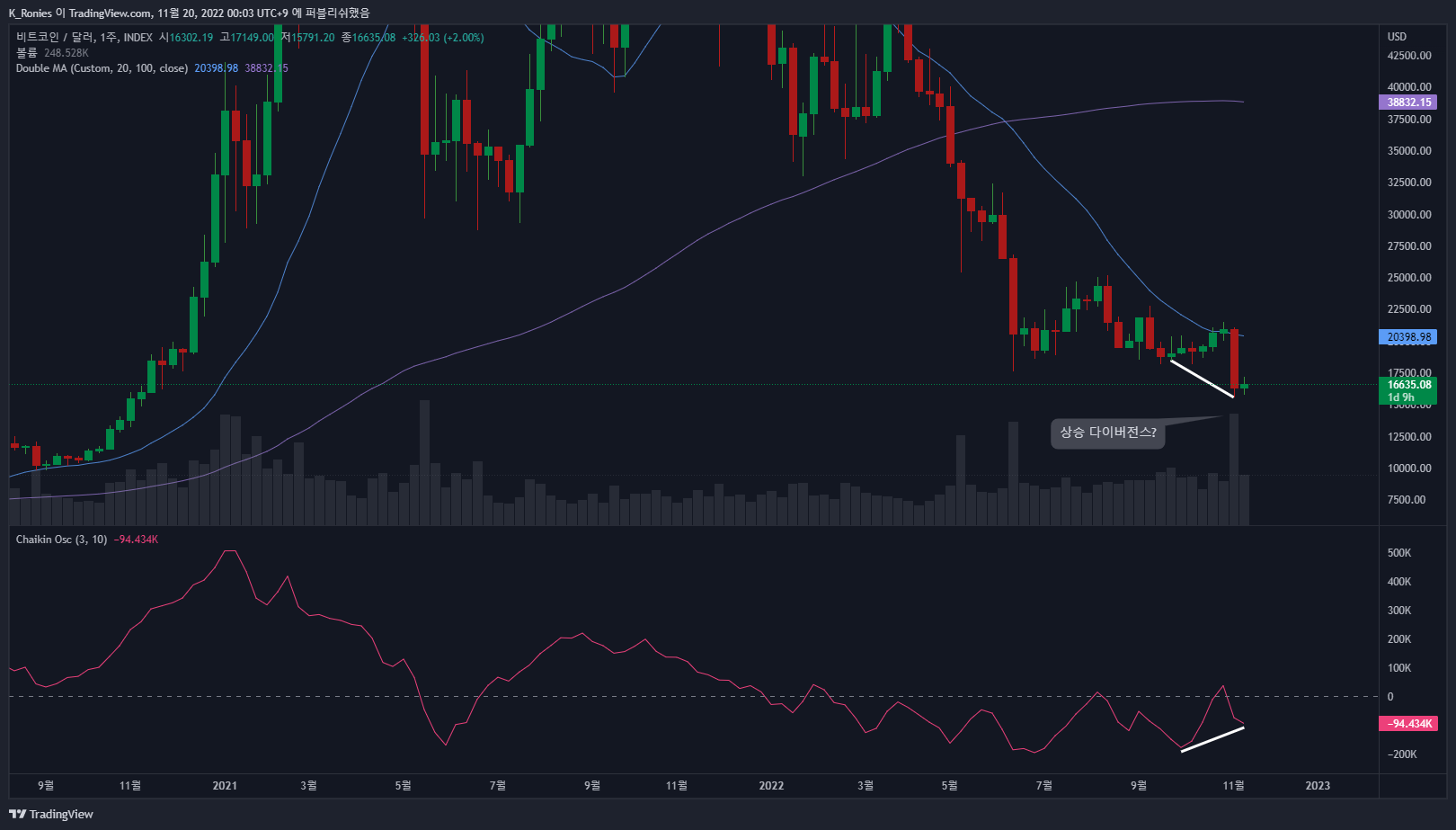Click the 30000.00 price axis label
The height and width of the screenshot is (830, 1456).
pyautogui.click(x=1409, y=215)
